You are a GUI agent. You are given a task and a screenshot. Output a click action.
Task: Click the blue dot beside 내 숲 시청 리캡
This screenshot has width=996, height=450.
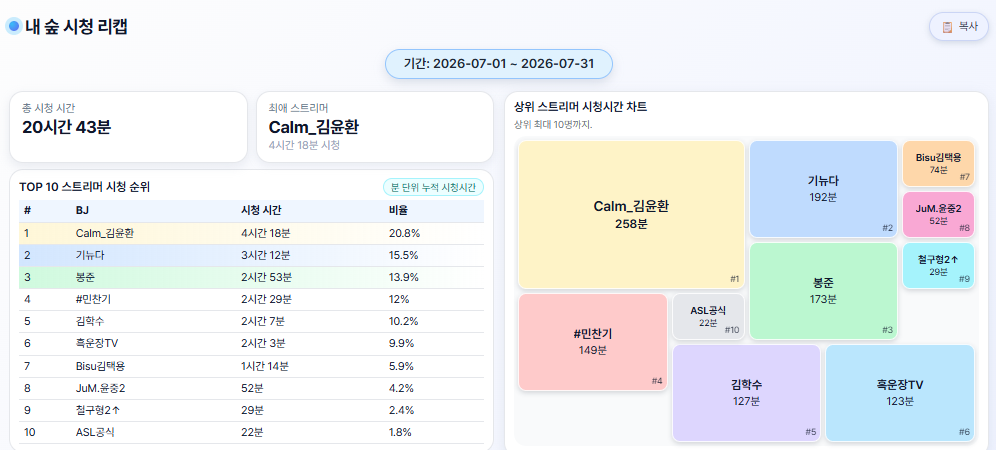coord(14,27)
